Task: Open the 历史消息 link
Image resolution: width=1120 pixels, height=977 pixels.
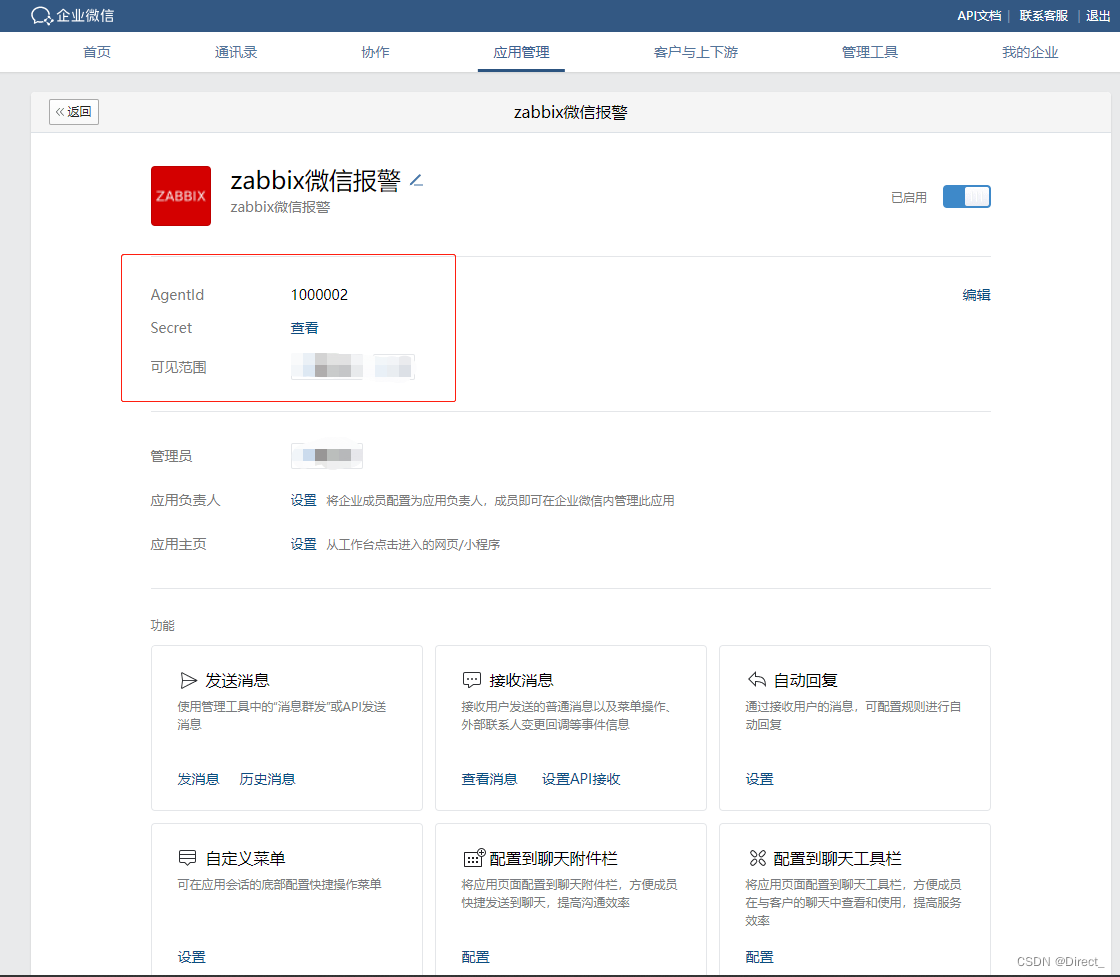Action: point(267,779)
